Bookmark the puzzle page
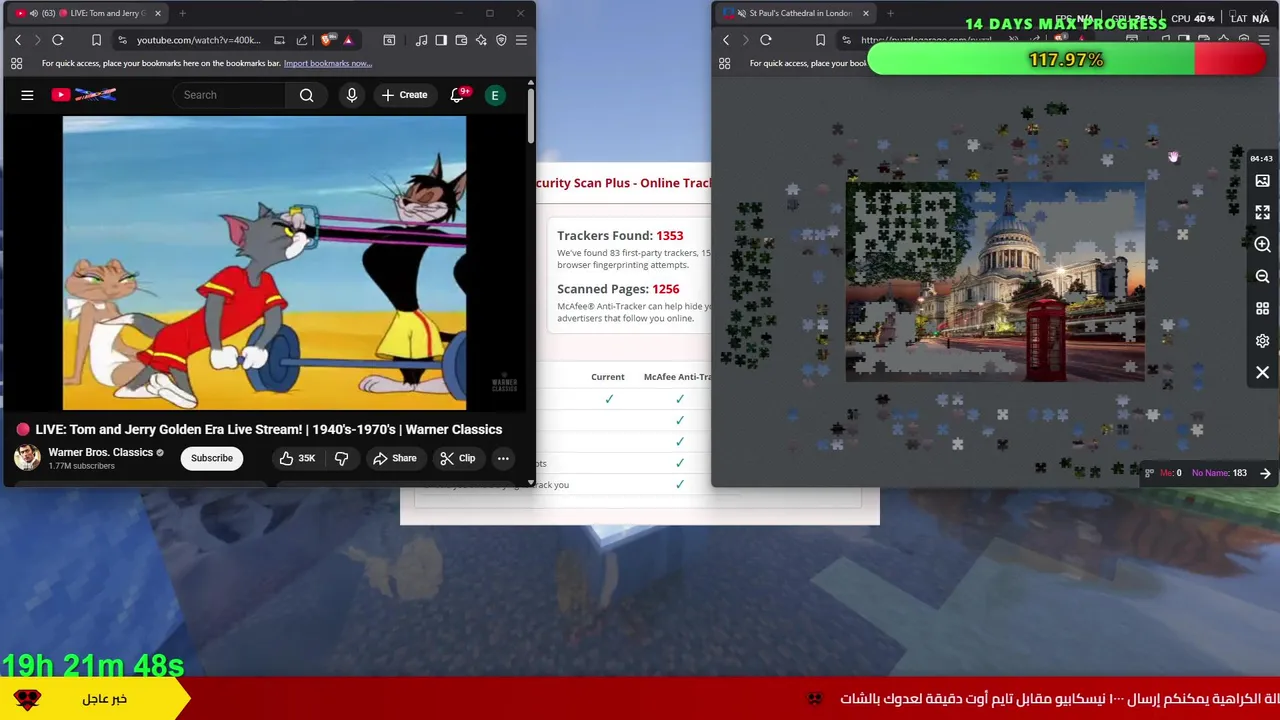This screenshot has height=720, width=1280. pos(820,40)
